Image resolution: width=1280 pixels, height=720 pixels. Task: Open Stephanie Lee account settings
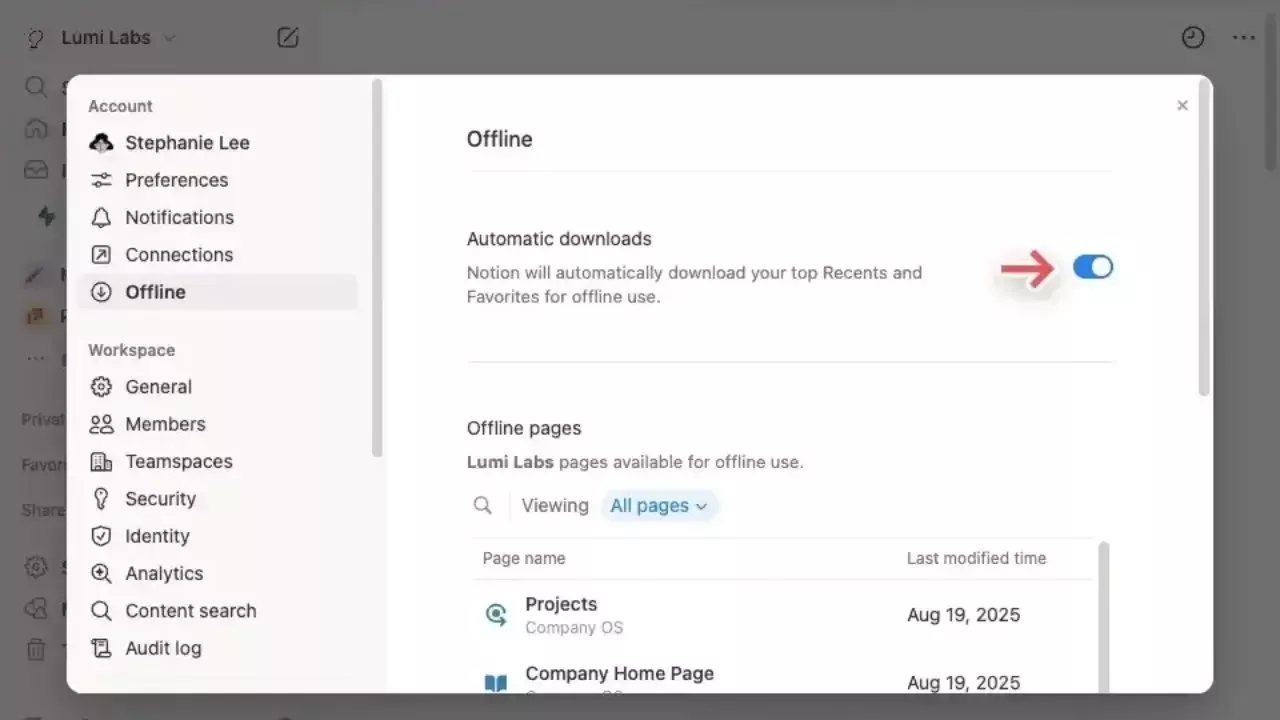tap(217, 143)
